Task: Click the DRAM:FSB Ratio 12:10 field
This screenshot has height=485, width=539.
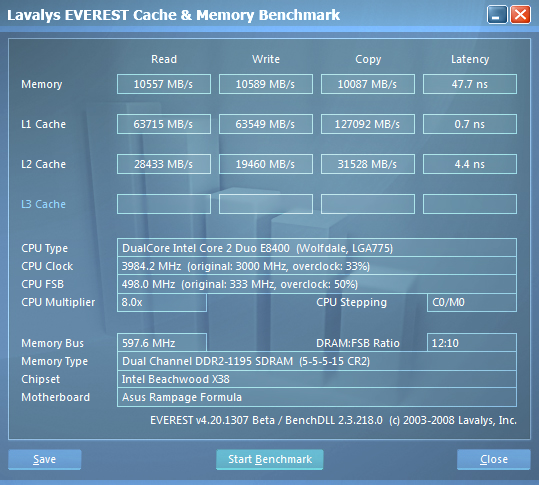Action: (472, 343)
